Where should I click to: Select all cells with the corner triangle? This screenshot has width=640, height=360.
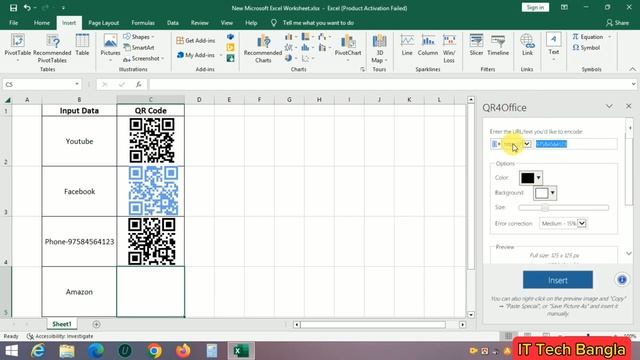[7, 100]
